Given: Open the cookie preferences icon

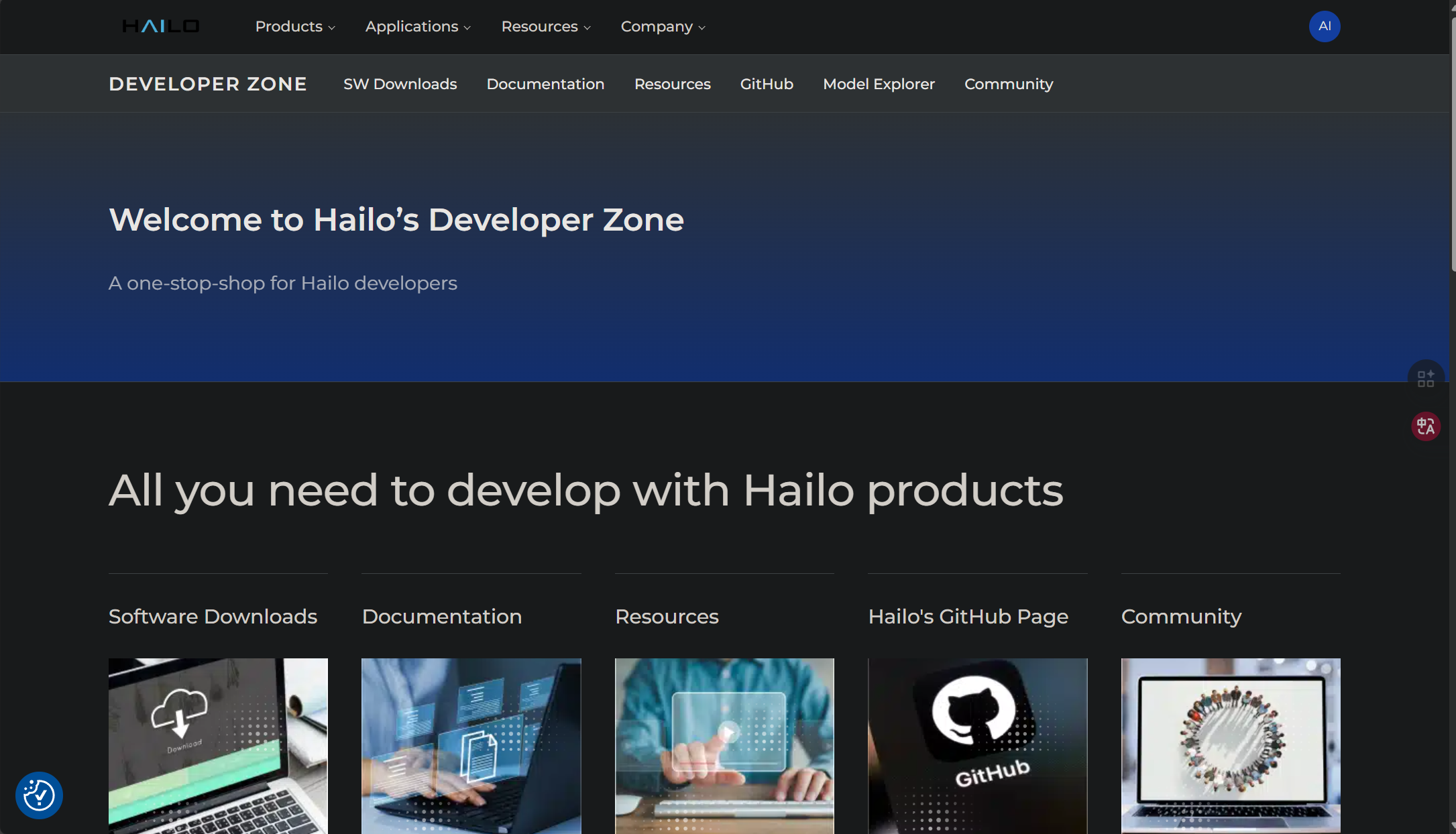Looking at the screenshot, I should pyautogui.click(x=39, y=795).
